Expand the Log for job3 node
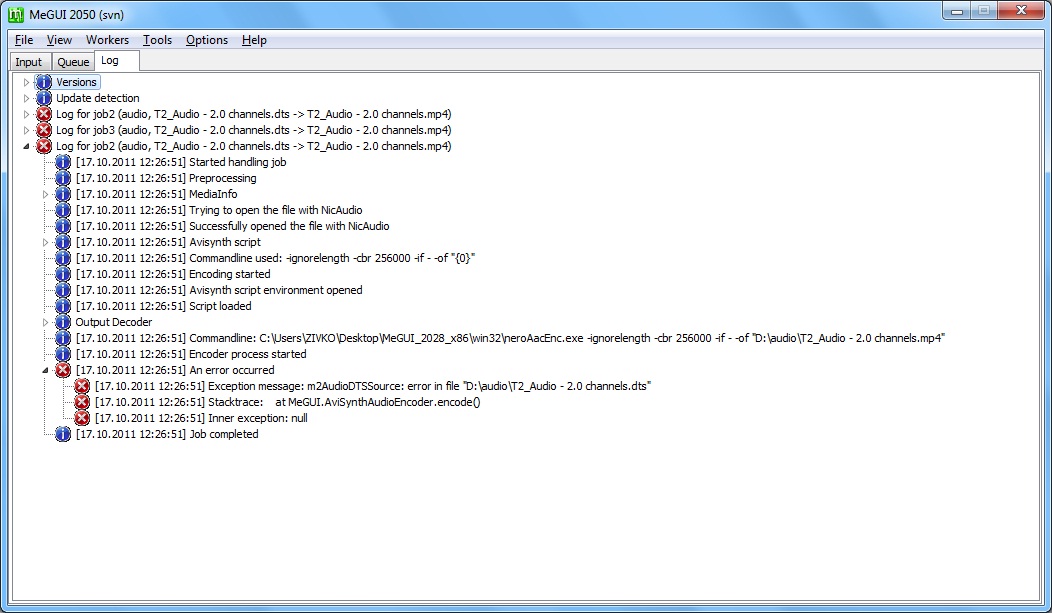Screen dimensions: 1052x613 click(26, 130)
